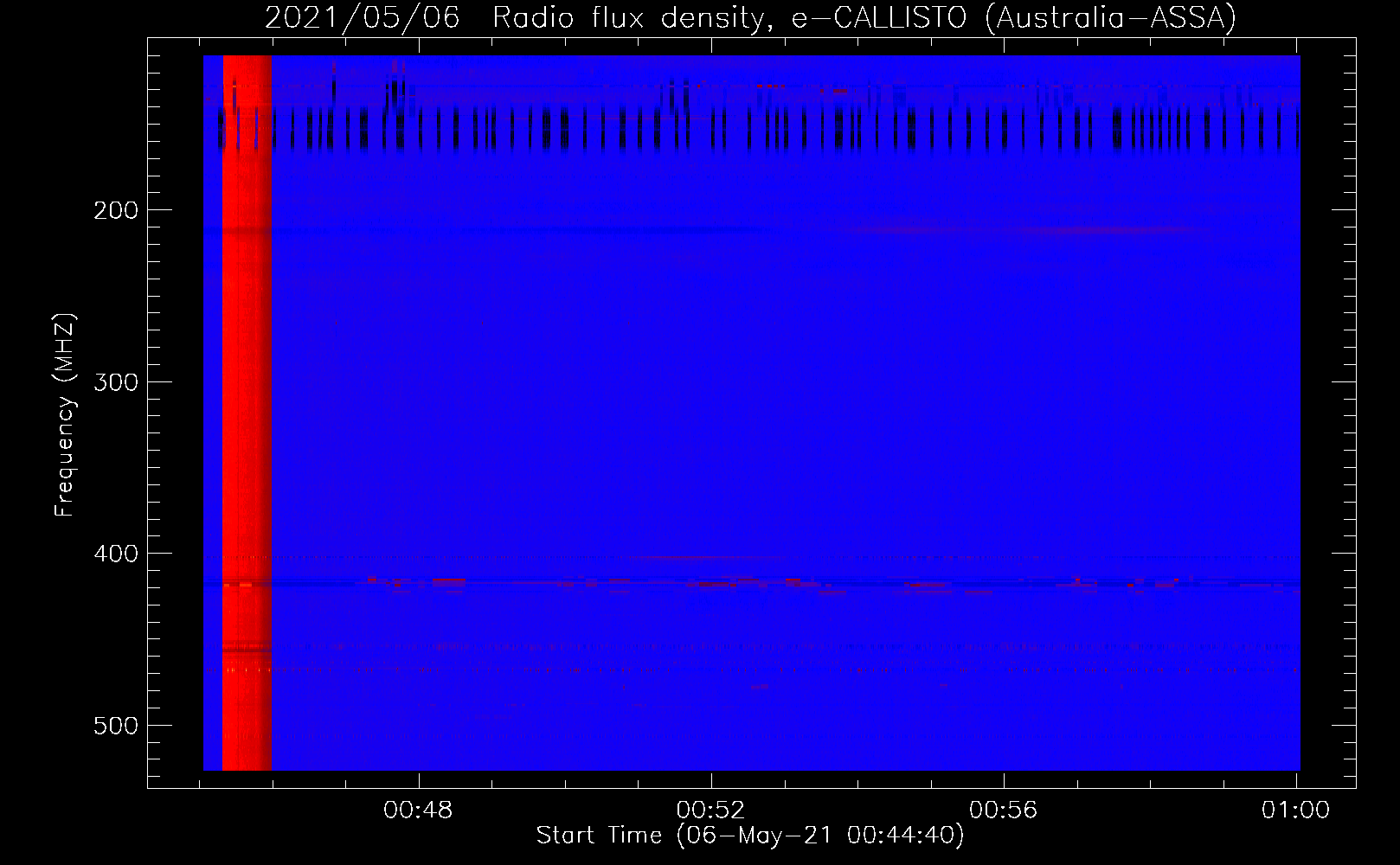Click the 200 frequency tick label

[116, 210]
